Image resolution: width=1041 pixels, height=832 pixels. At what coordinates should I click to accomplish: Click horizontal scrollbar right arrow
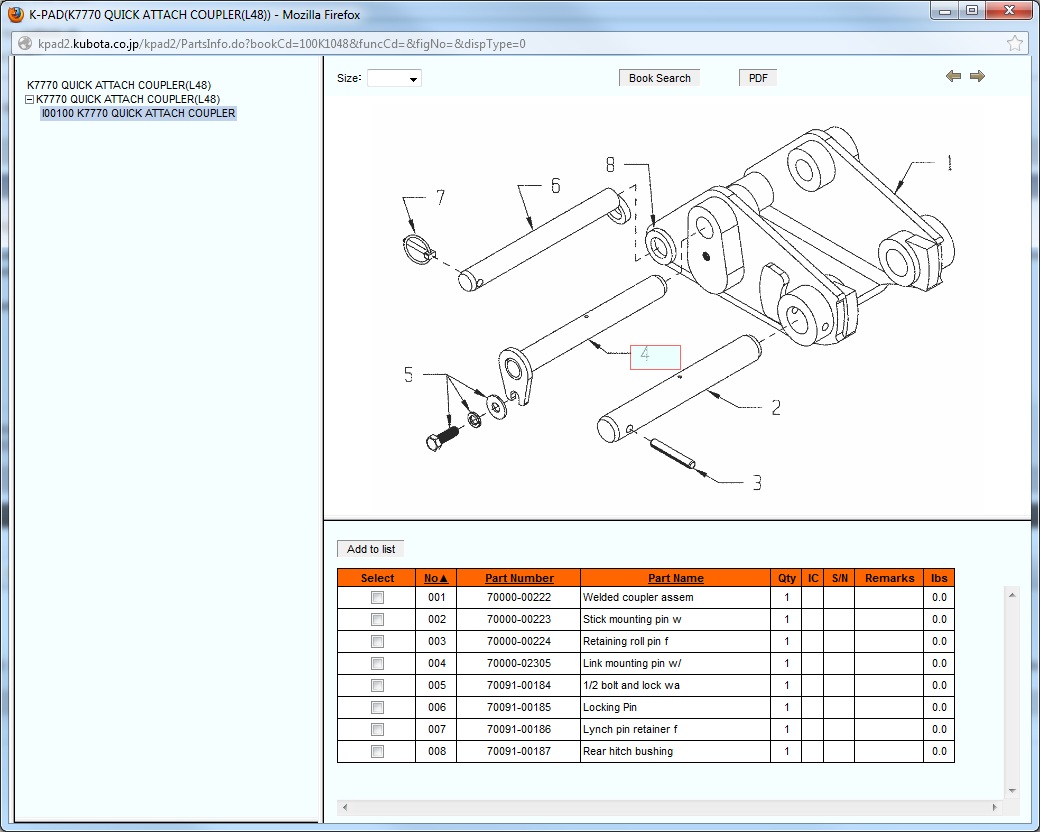tap(995, 807)
